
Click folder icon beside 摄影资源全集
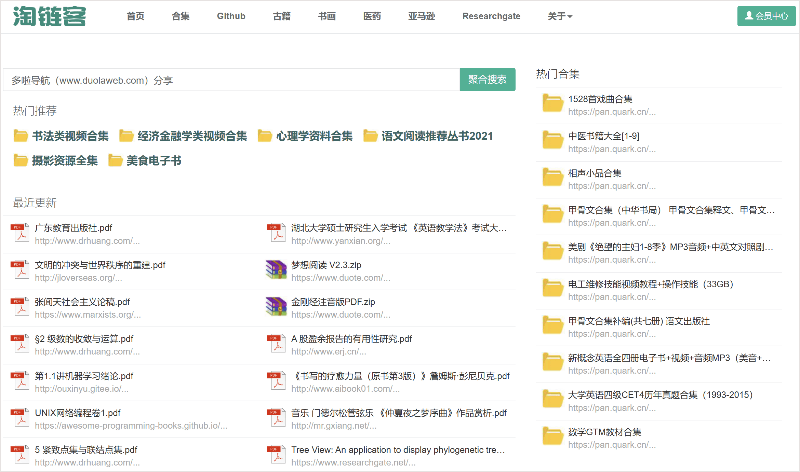(x=20, y=161)
